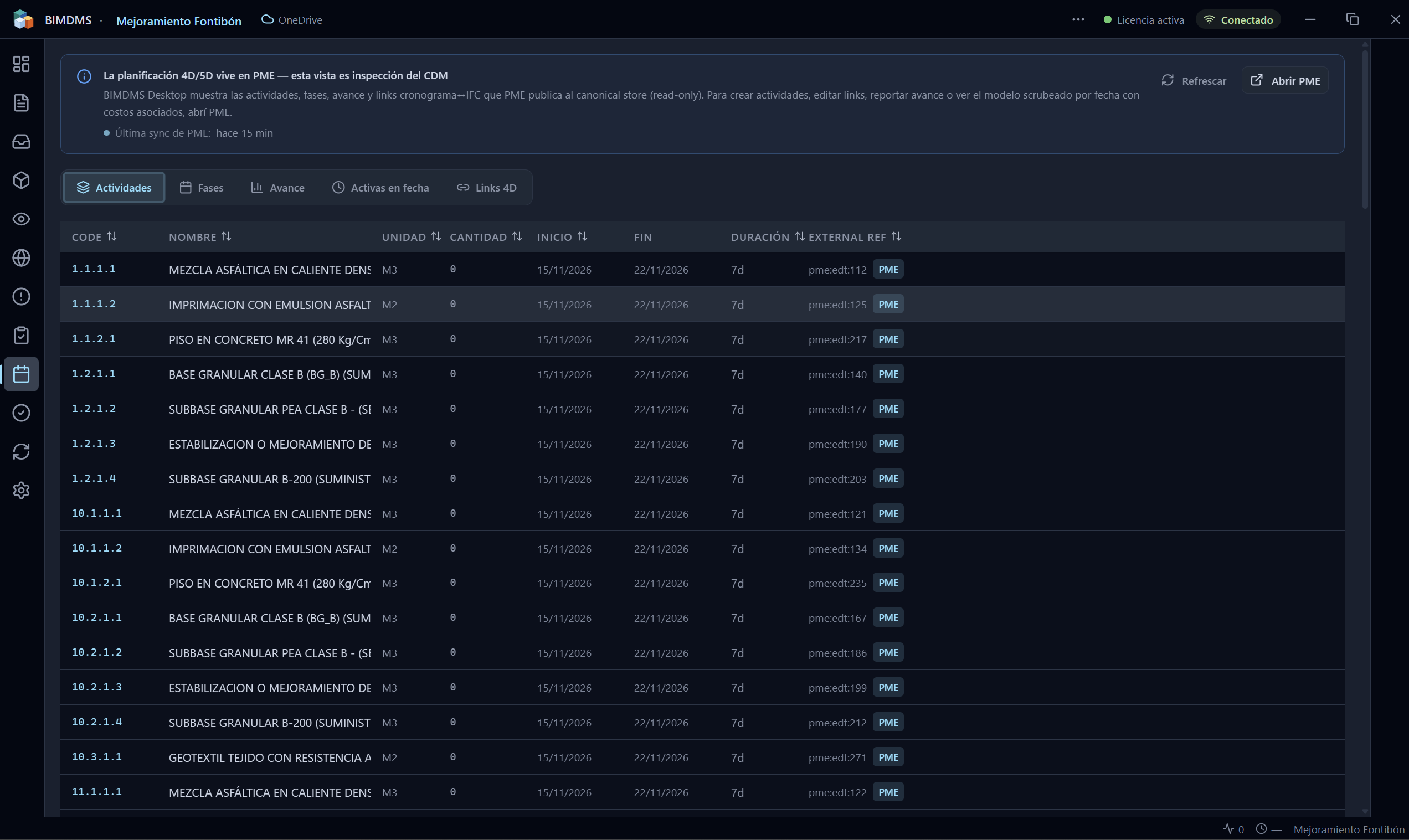Click the FIN column header
The height and width of the screenshot is (840, 1409).
642,237
